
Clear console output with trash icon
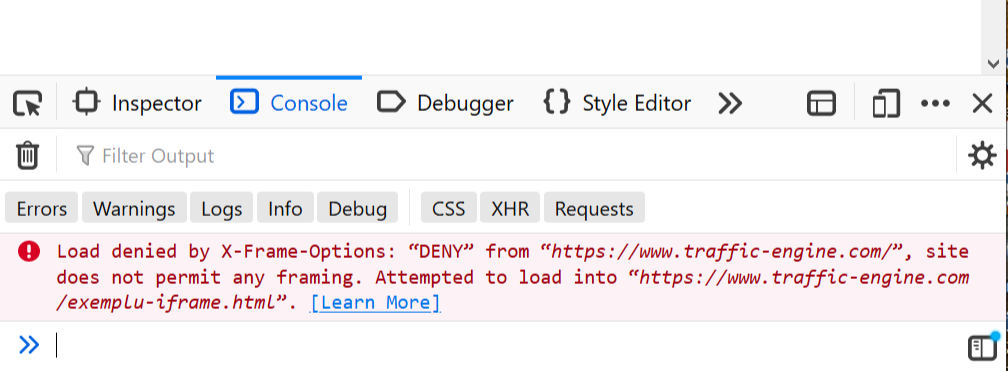tap(28, 156)
